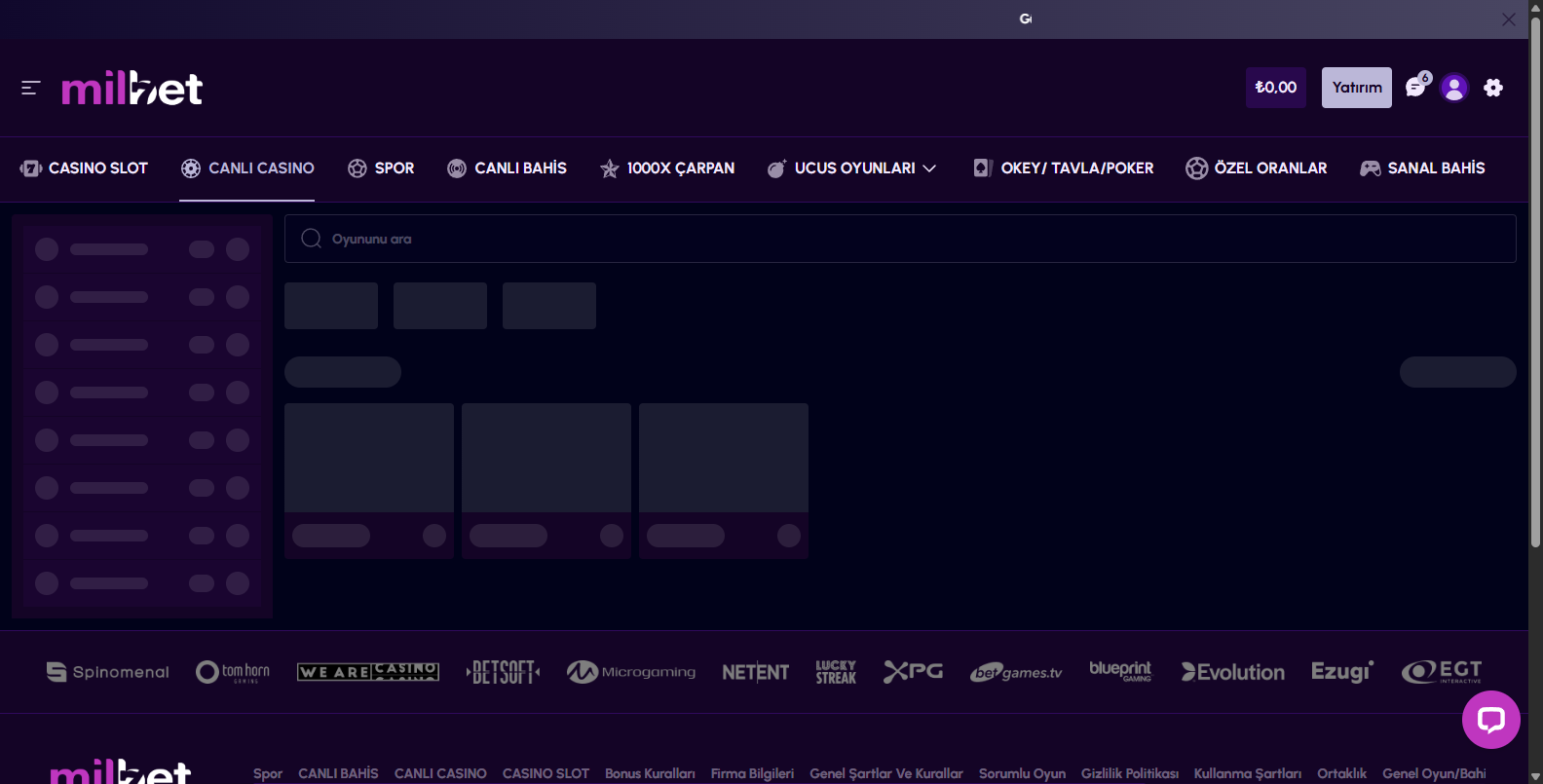The width and height of the screenshot is (1543, 784).
Task: Click the Evolution provider logo
Action: [x=1233, y=672]
